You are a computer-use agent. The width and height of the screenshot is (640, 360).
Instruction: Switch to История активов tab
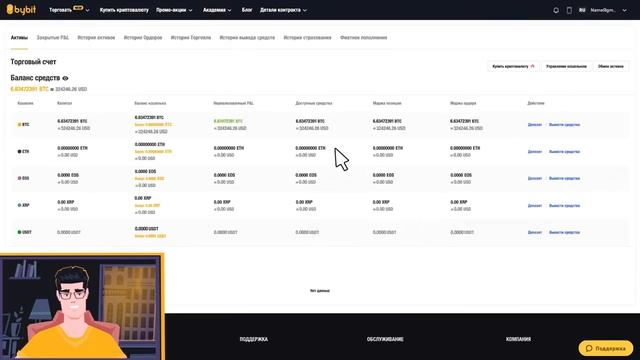(x=96, y=38)
